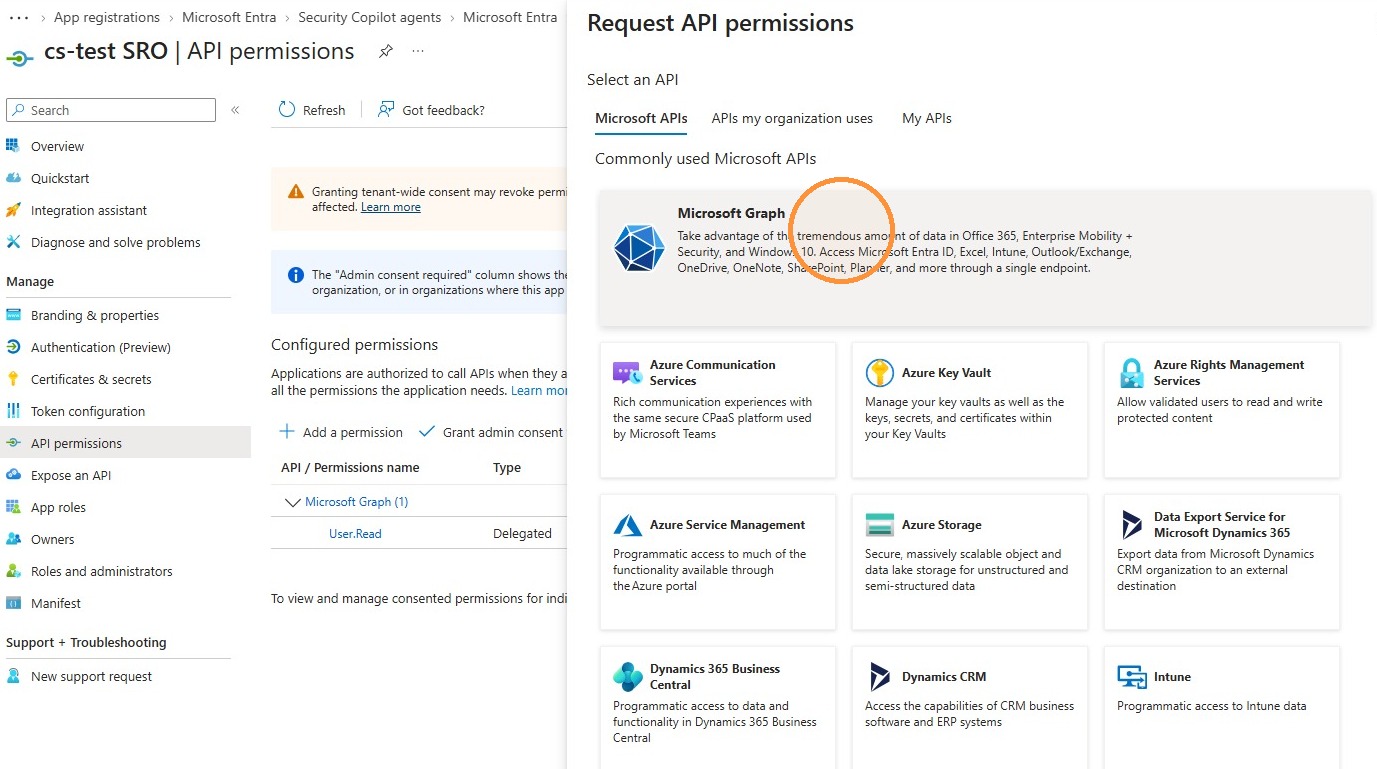Launch the Integration assistant rocket icon
The image size is (1377, 769).
click(x=13, y=210)
